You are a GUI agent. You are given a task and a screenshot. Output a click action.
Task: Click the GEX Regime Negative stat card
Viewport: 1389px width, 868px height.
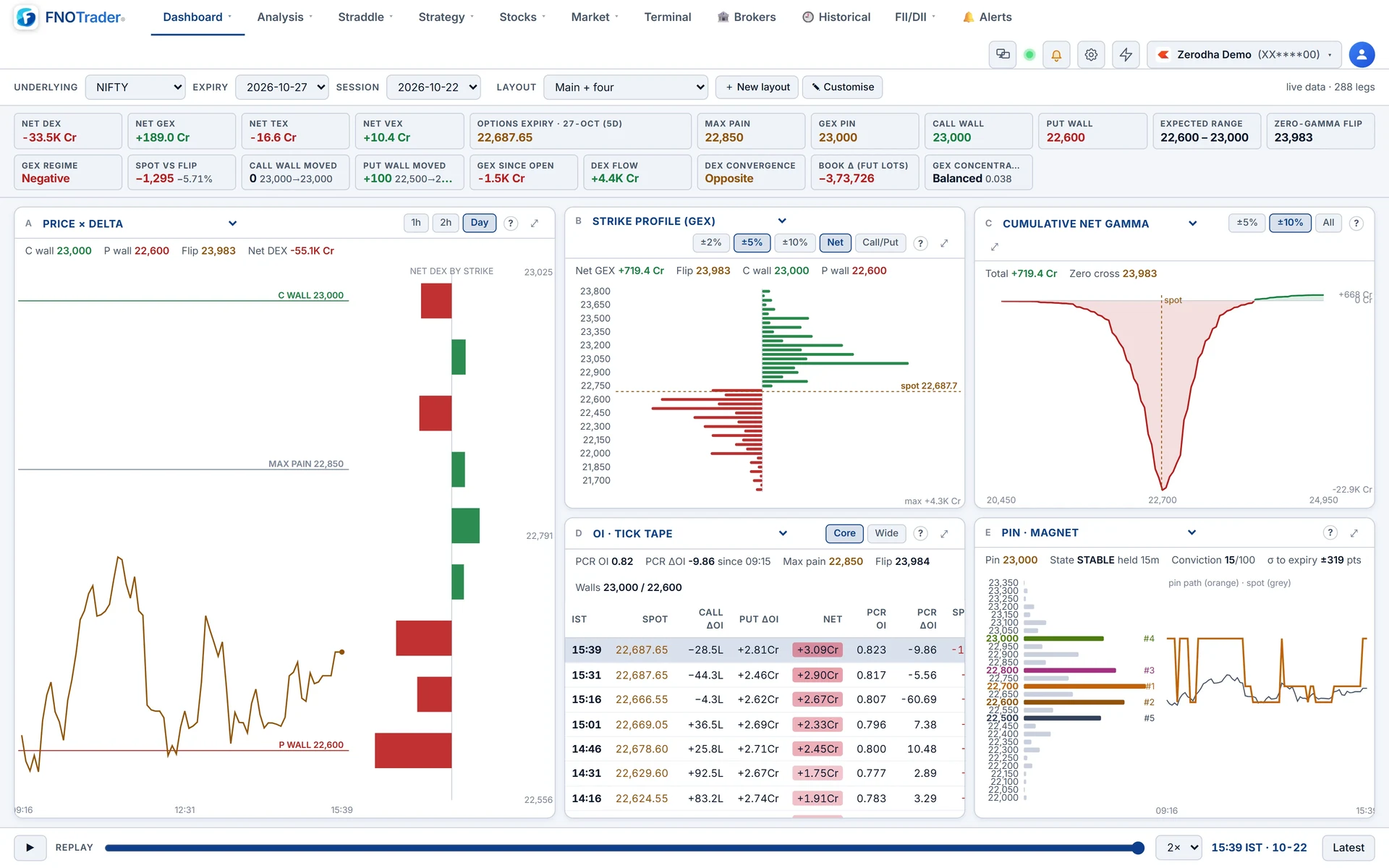[68, 172]
